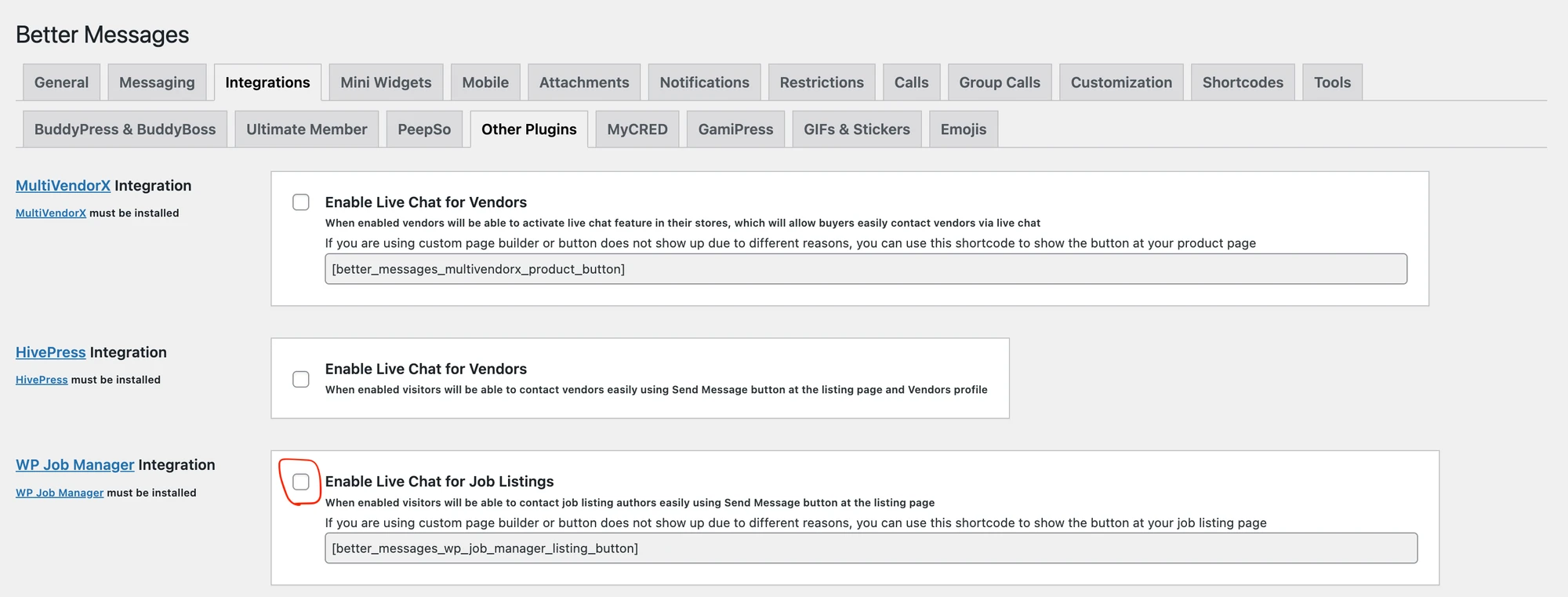
Task: Open the Group Calls tab
Action: [1000, 82]
